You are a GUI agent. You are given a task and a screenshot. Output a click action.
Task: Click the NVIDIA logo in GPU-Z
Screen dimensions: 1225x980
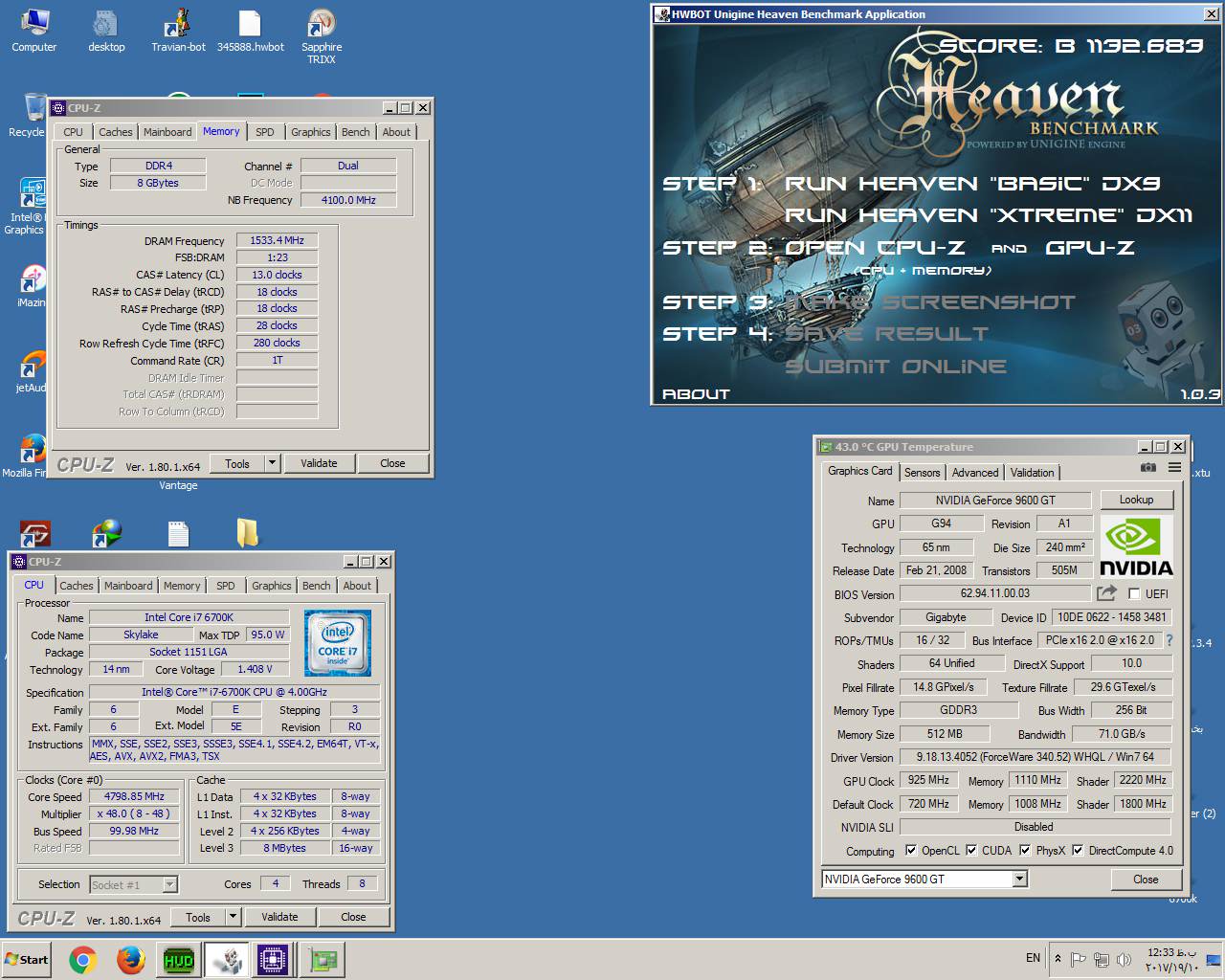click(1136, 546)
